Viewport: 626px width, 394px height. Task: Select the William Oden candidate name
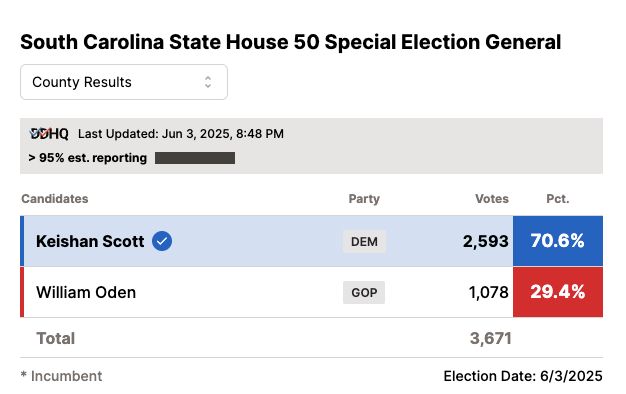point(86,292)
